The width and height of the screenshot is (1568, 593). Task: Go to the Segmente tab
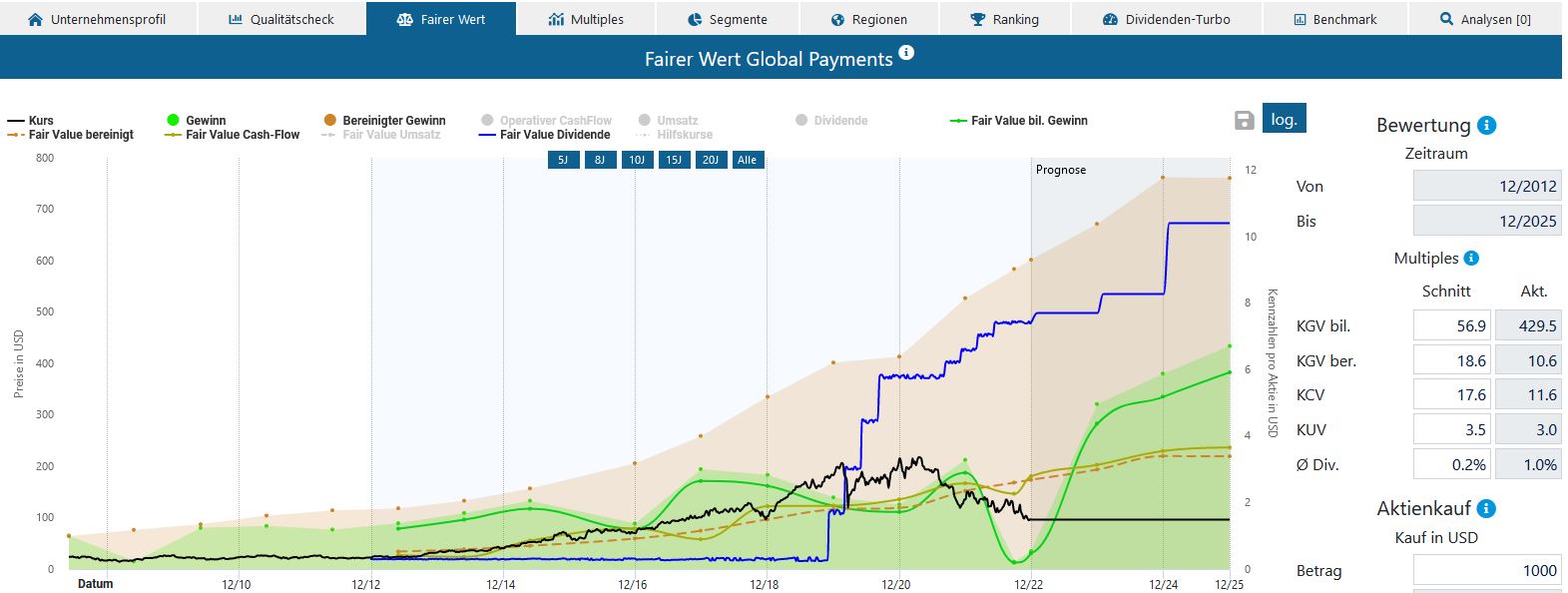[728, 19]
